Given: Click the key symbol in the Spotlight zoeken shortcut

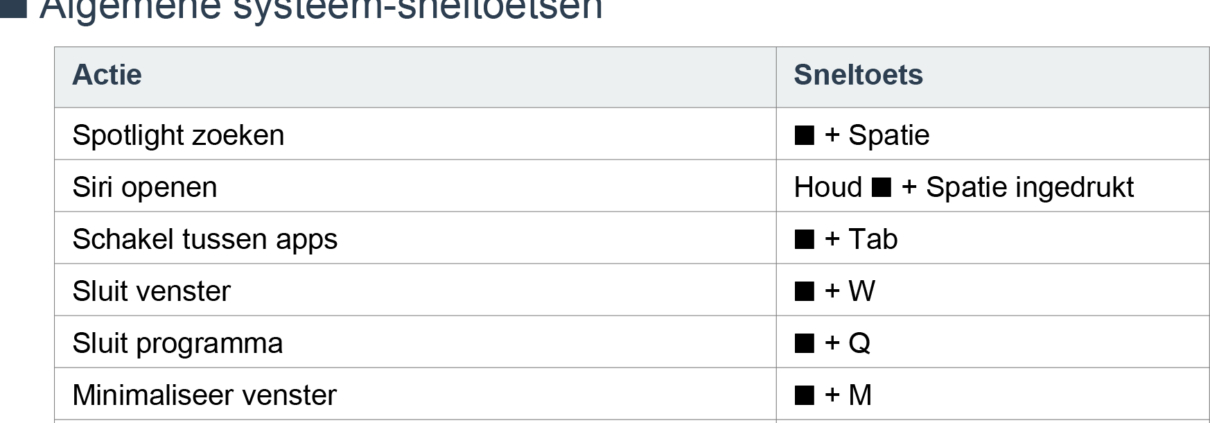Looking at the screenshot, I should point(804,136).
